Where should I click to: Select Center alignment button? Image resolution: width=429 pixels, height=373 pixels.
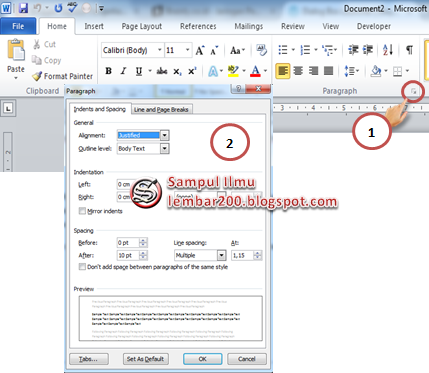click(298, 71)
